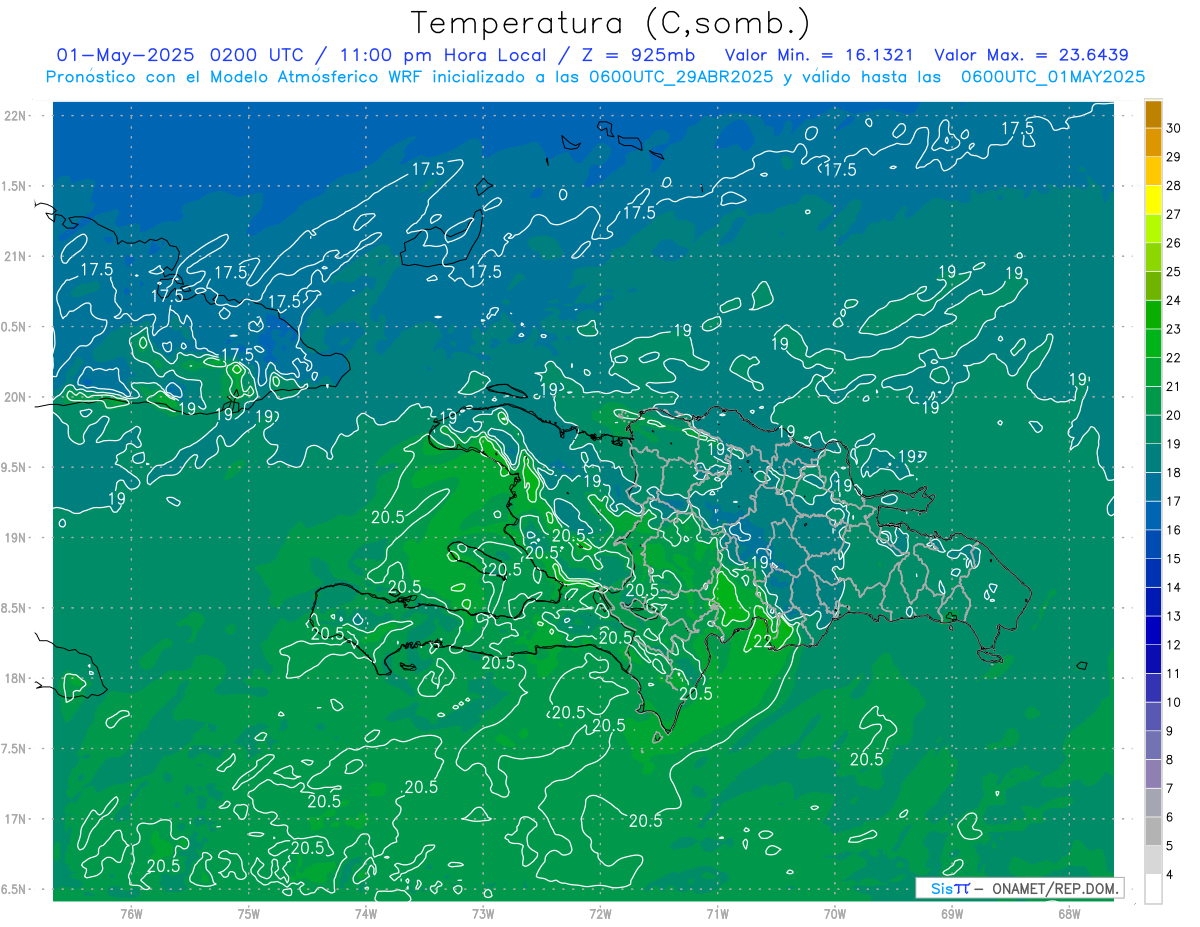The image size is (1200, 927).
Task: Click the "71W" longitude axis label
Action: [x=717, y=914]
